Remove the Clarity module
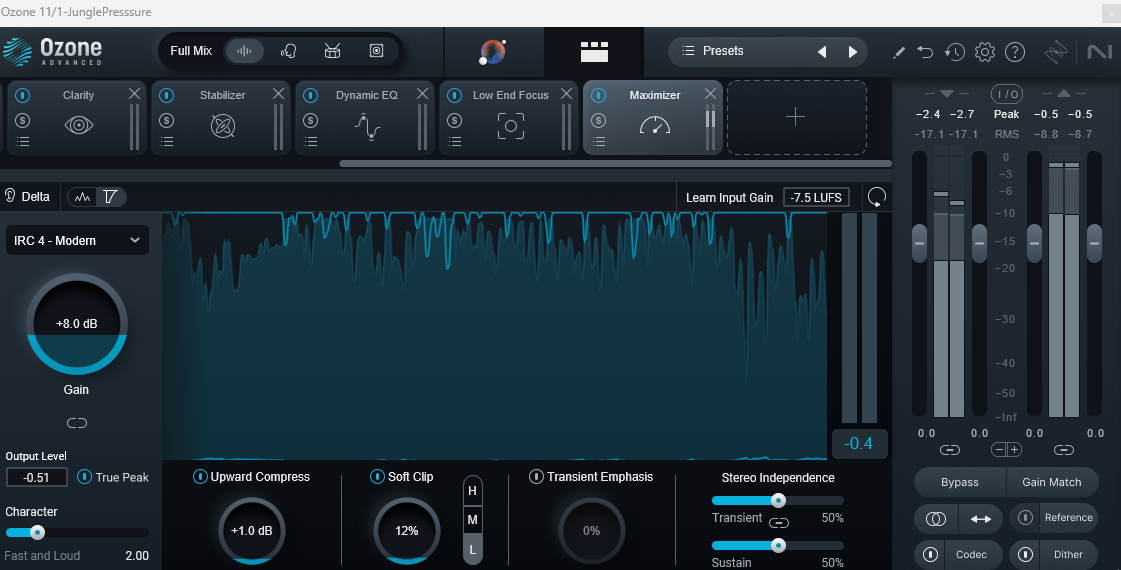Image resolution: width=1121 pixels, height=570 pixels. (x=134, y=94)
